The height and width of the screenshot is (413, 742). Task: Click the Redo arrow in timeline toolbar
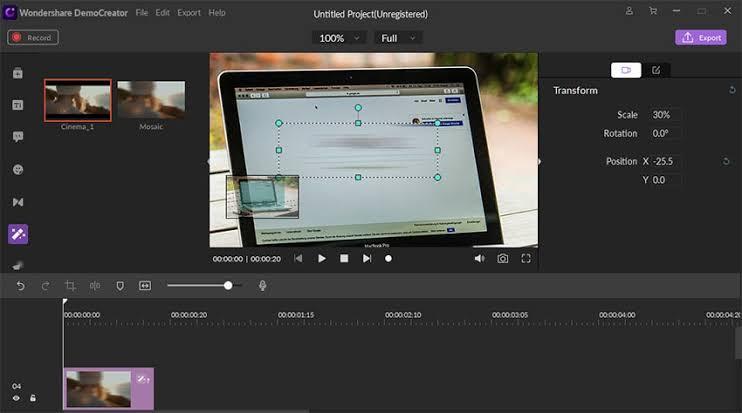(x=45, y=286)
